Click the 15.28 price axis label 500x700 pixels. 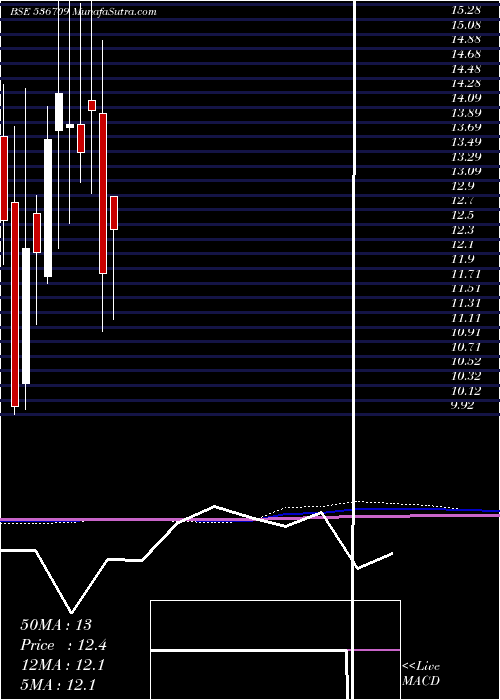(466, 10)
